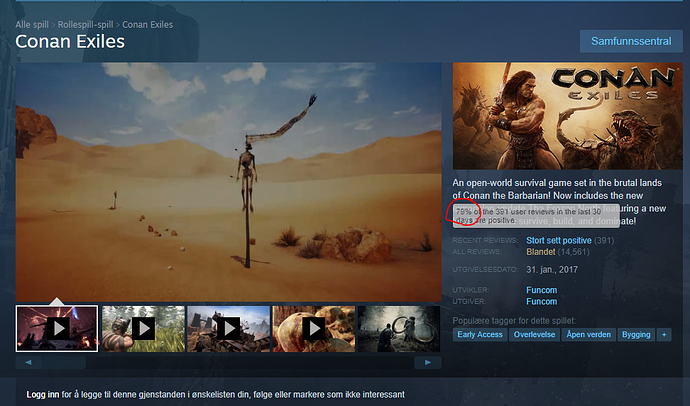This screenshot has height=406, width=690.
Task: Expand more tags with the plus button
Action: 664,335
